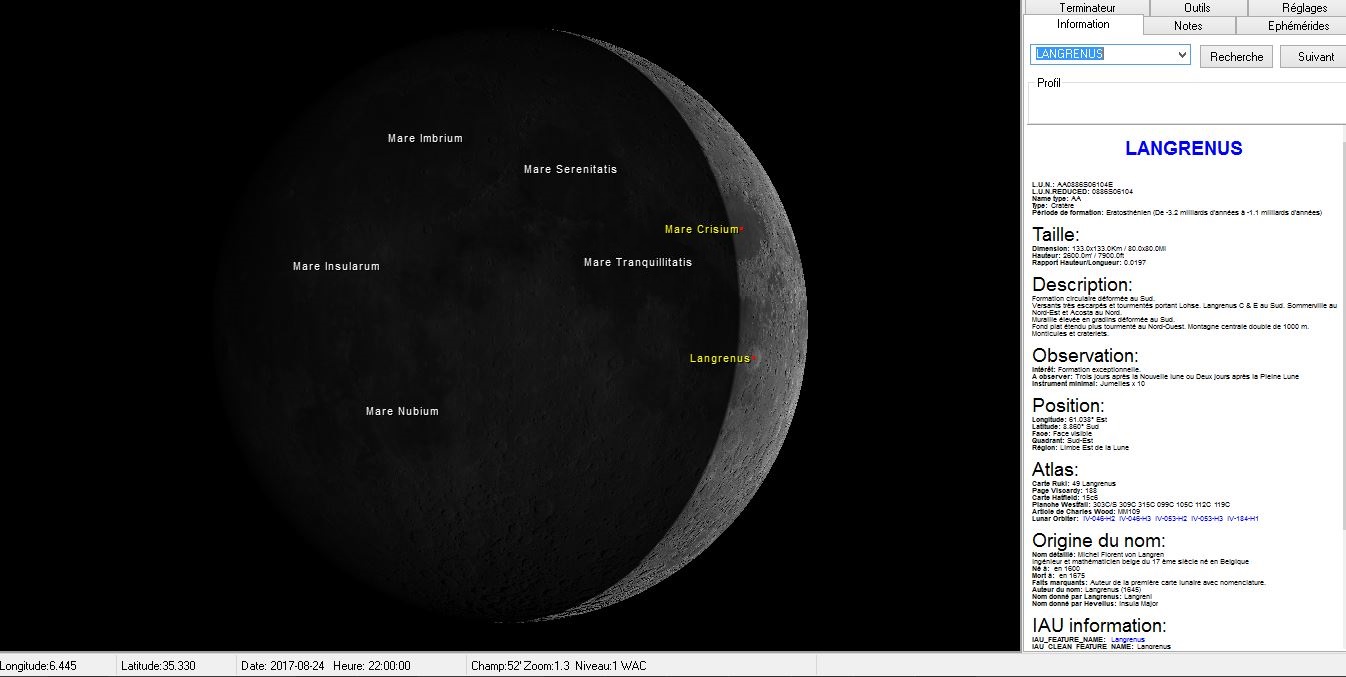Click the Position: section heading
Screen dimensions: 1346x677
tap(1068, 406)
